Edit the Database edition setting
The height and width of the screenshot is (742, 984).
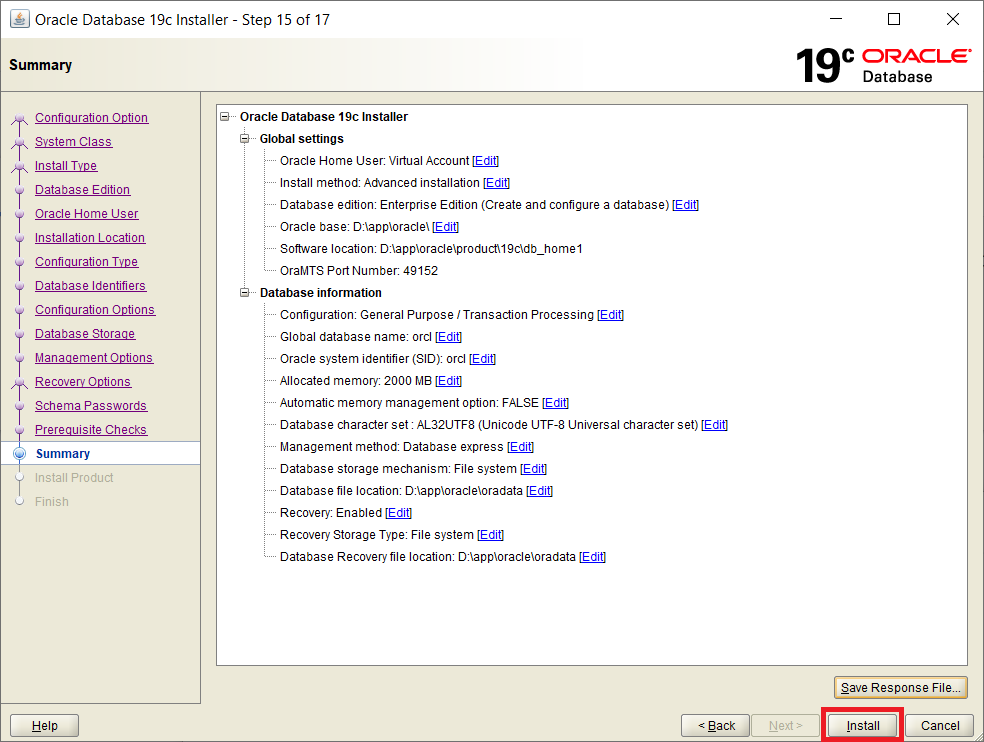[x=685, y=205]
